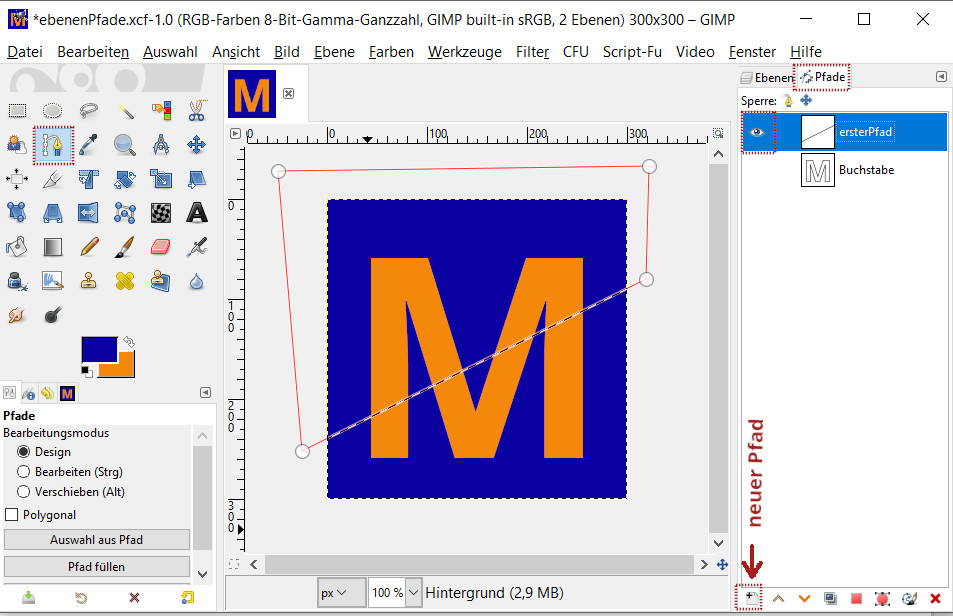
Task: Select the Gradient tool
Action: tap(53, 247)
